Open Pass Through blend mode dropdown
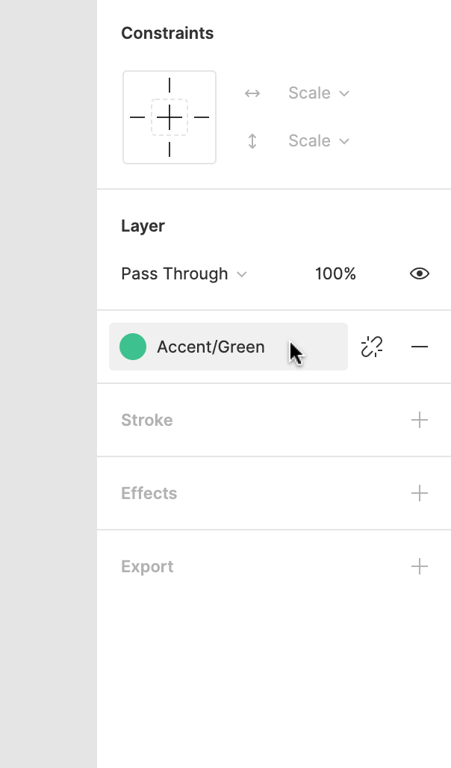Image resolution: width=451 pixels, height=768 pixels. click(184, 273)
